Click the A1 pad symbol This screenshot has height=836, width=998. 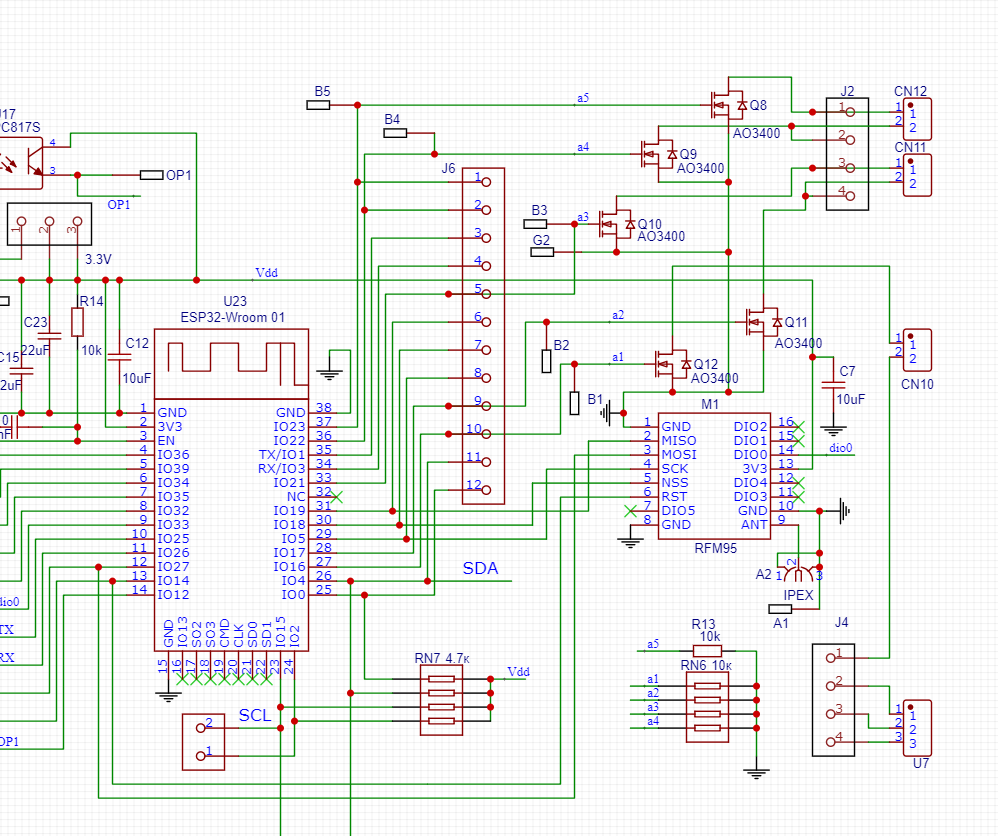780,609
